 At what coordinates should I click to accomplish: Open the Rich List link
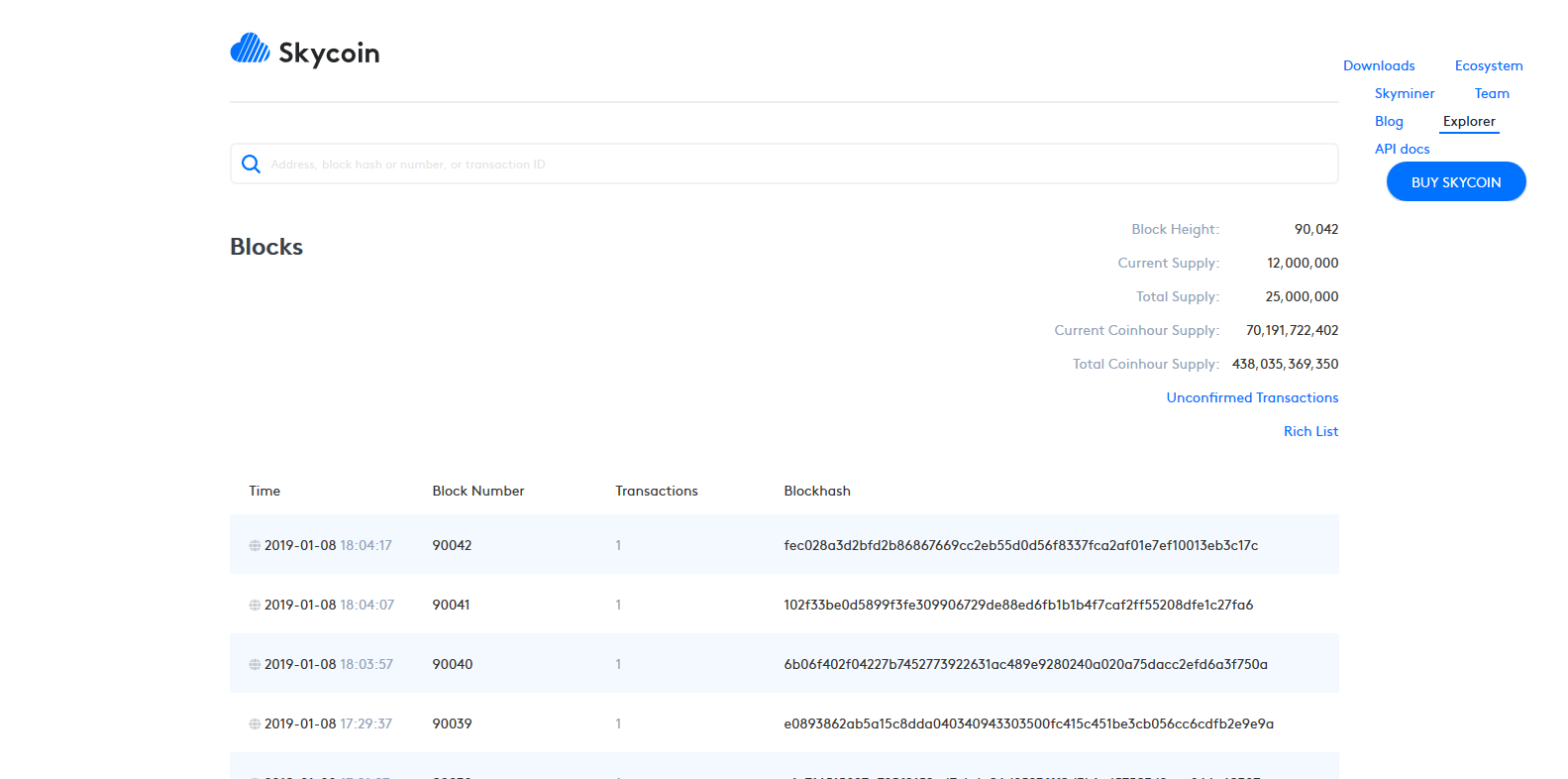tap(1310, 431)
